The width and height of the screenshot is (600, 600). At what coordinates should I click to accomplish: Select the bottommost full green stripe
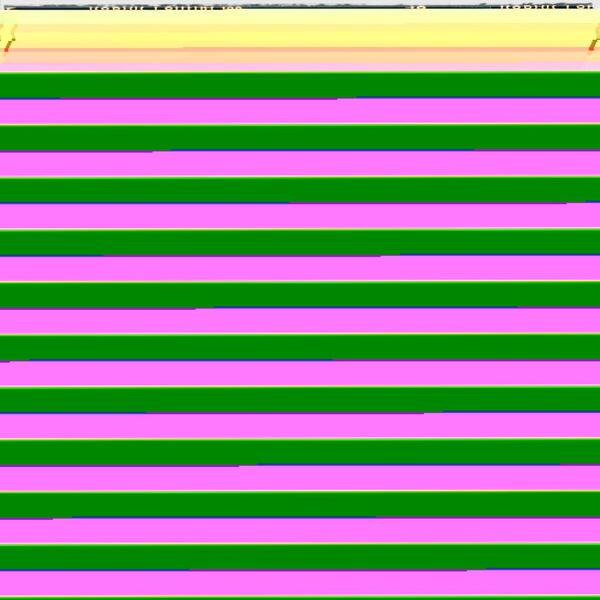300,556
